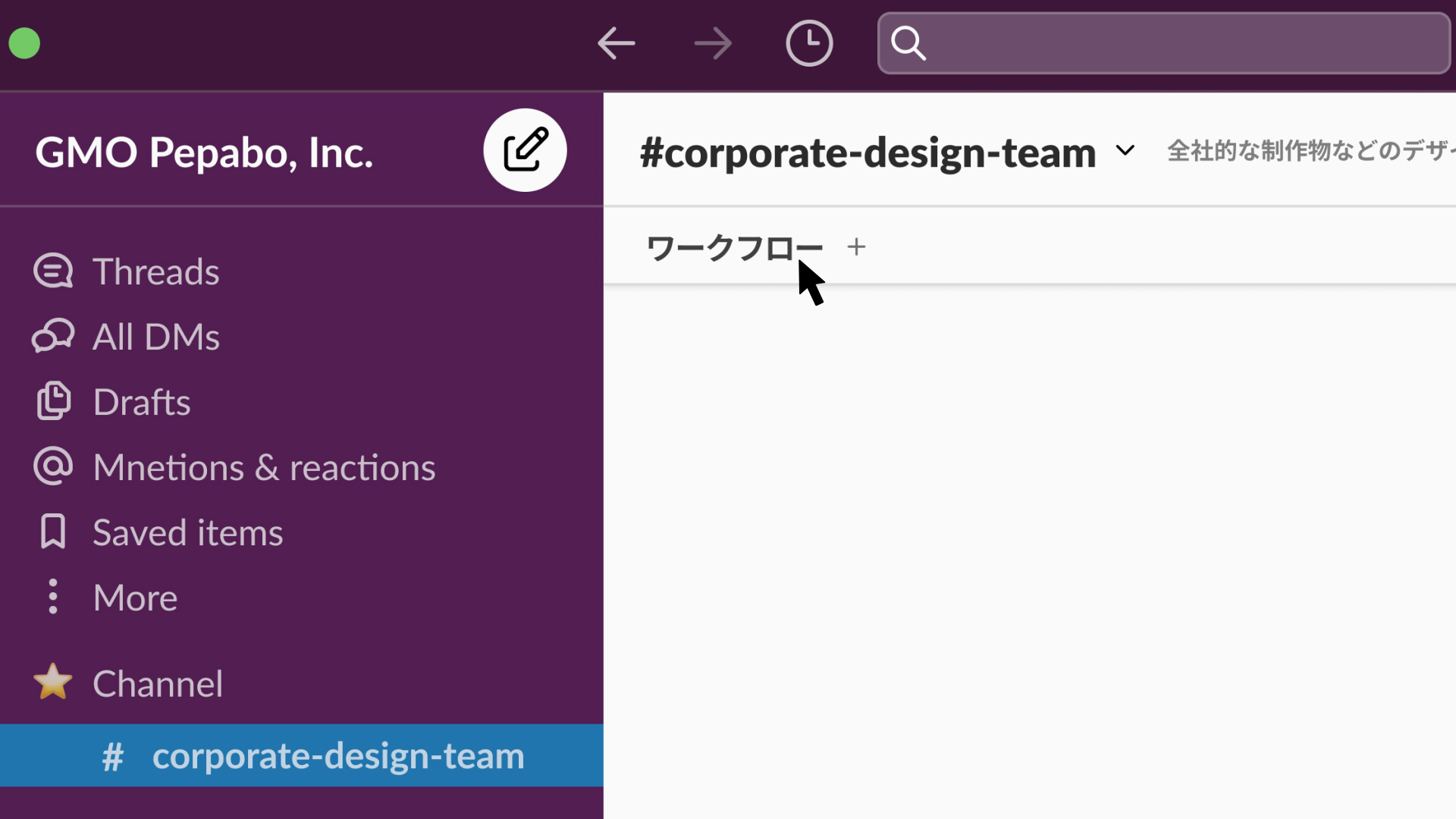Click the #corporate-design-team channel title
Screen dimensions: 1456x819
click(x=868, y=152)
